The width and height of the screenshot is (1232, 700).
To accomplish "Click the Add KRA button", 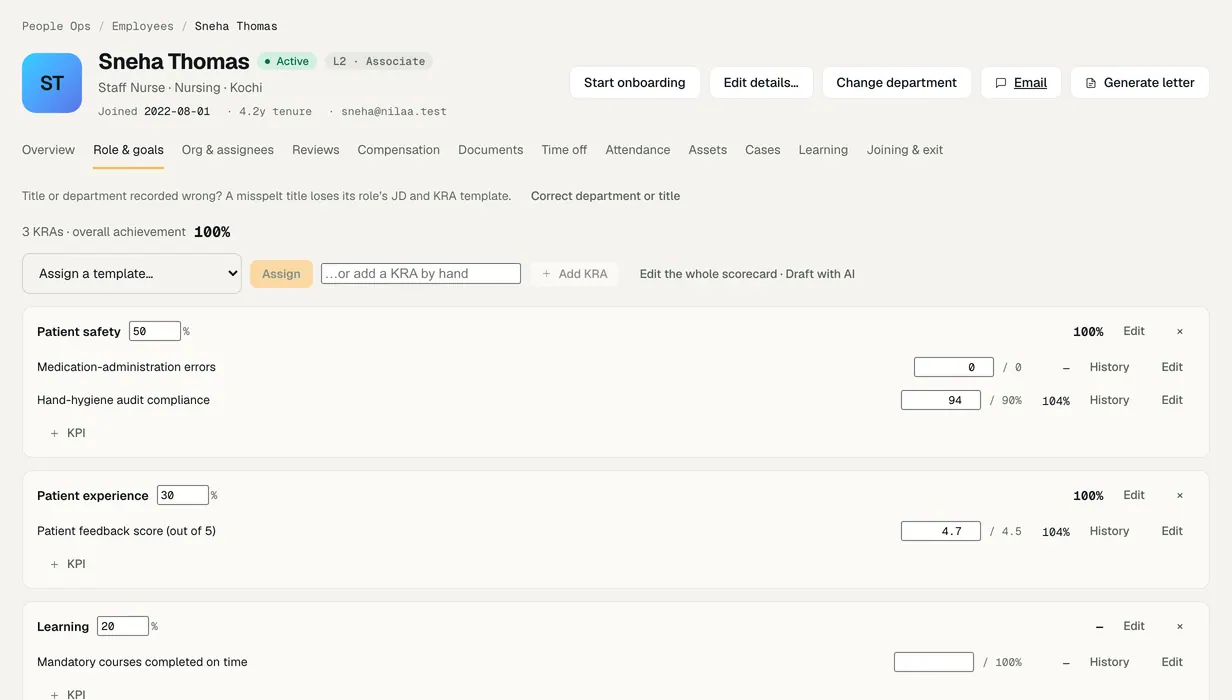I will (575, 274).
